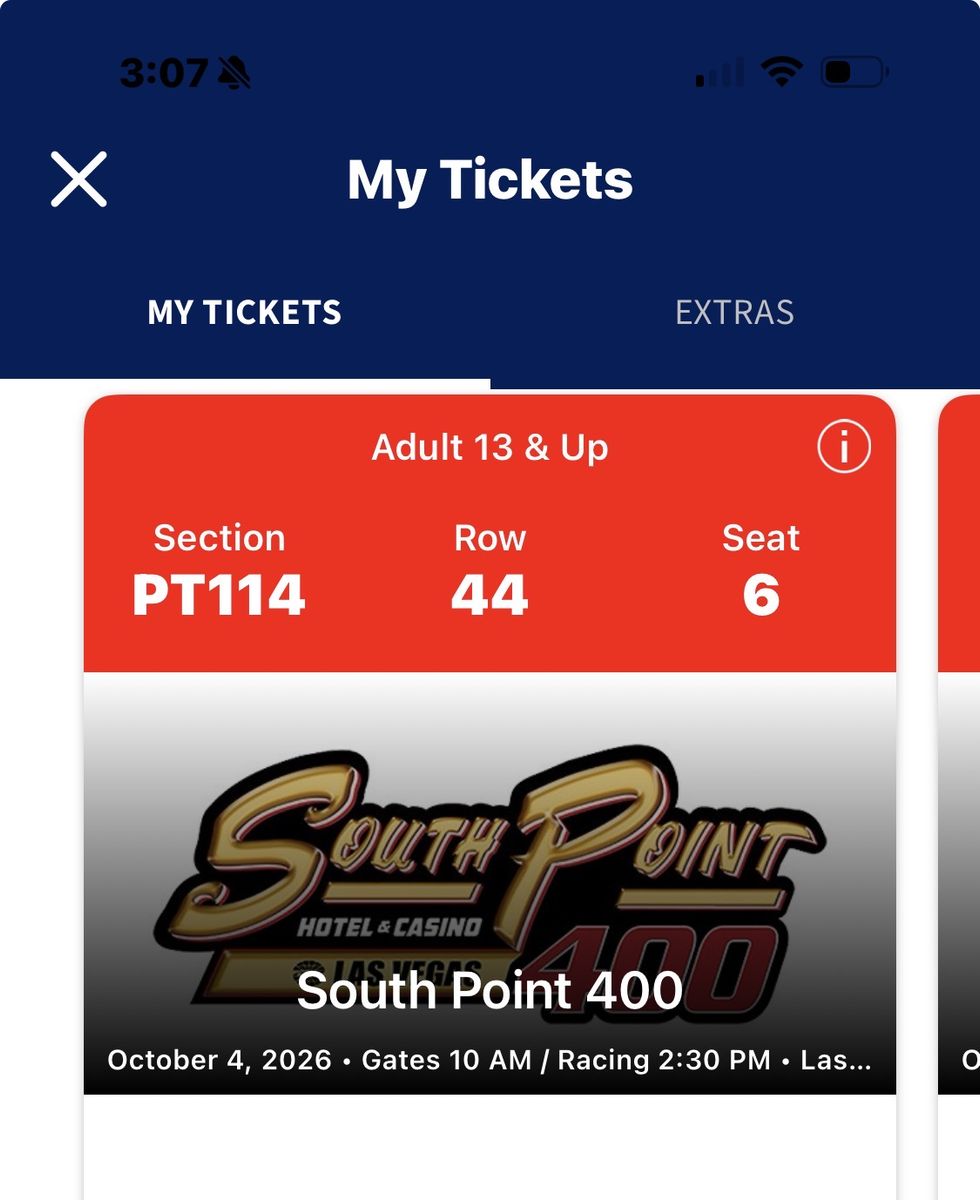Tap the October 4, 2026 event details line
The width and height of the screenshot is (980, 1200).
click(x=490, y=1060)
